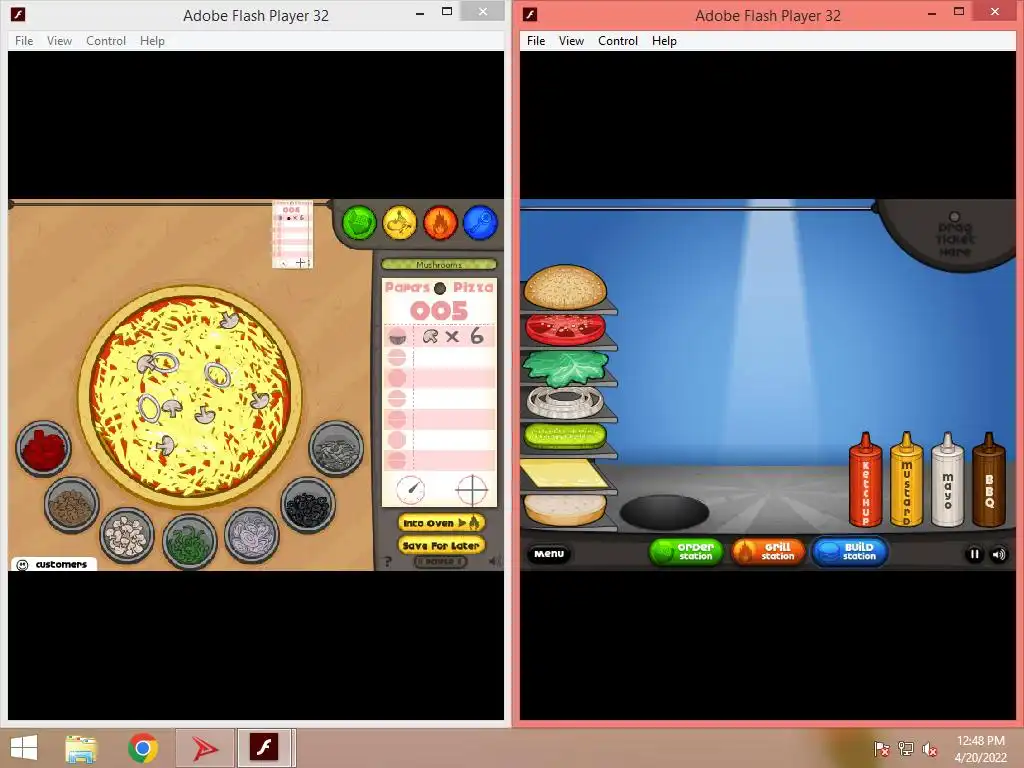This screenshot has height=768, width=1024.
Task: Click the cutting crosshair symbol on ticket
Action: pos(472,490)
